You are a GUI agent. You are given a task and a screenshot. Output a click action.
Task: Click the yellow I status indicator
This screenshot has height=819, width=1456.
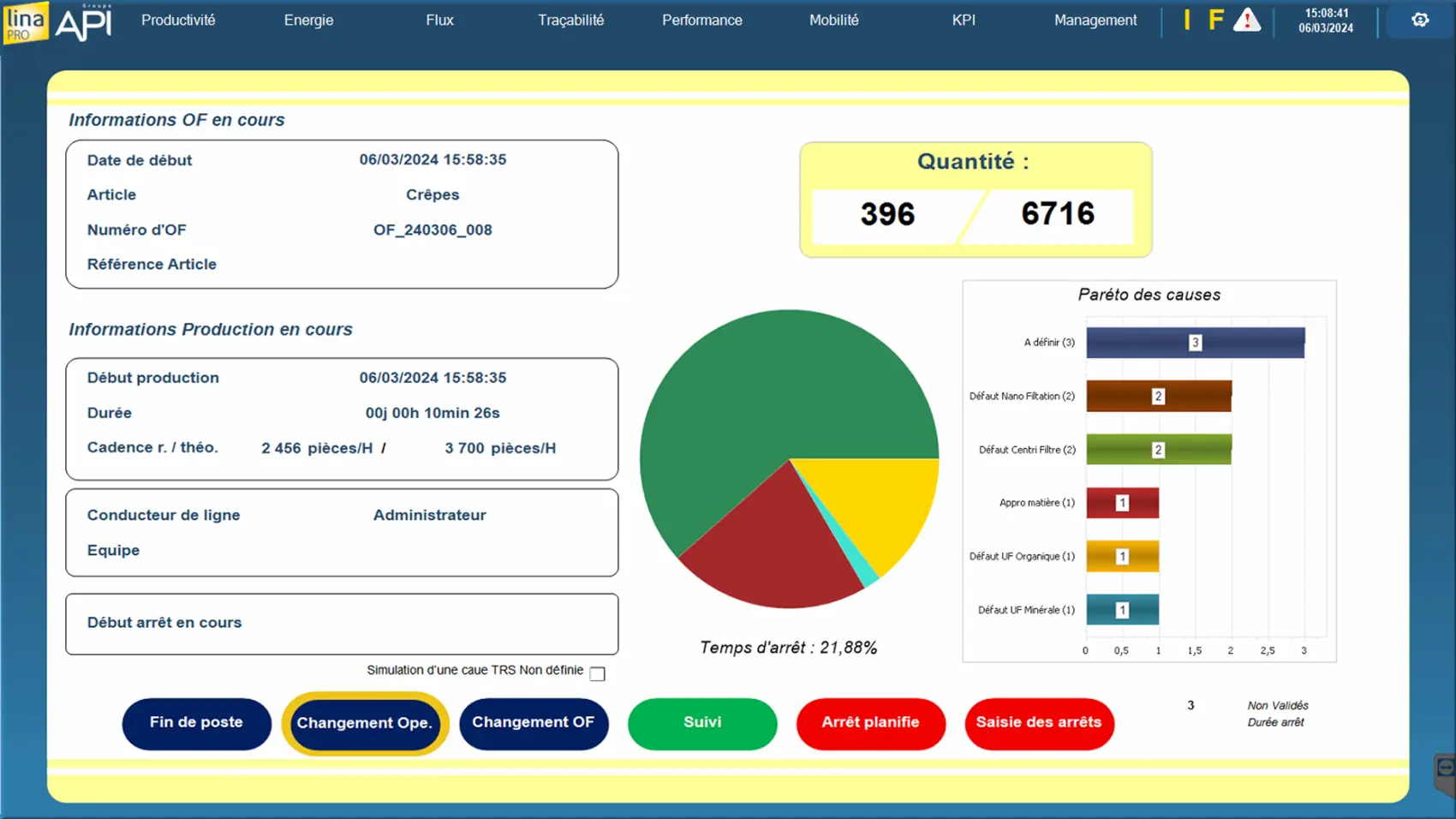tap(1187, 21)
